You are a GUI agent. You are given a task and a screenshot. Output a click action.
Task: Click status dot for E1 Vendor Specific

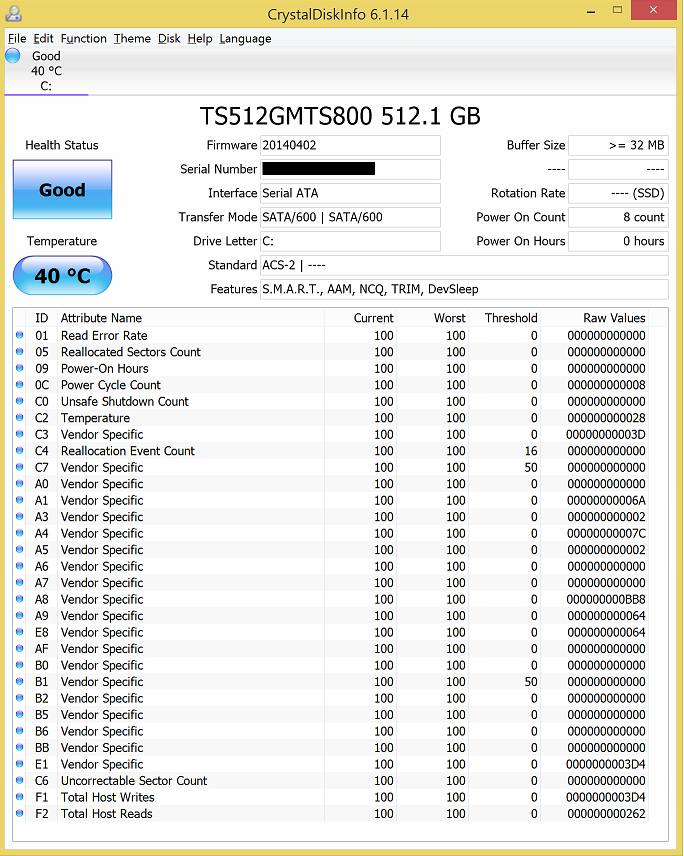[x=20, y=764]
